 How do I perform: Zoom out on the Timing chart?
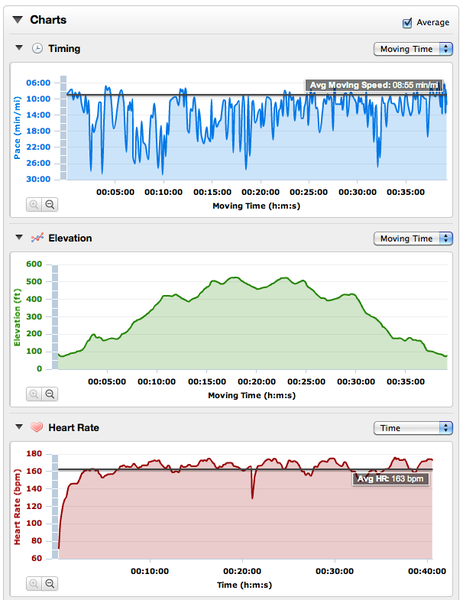coord(50,204)
